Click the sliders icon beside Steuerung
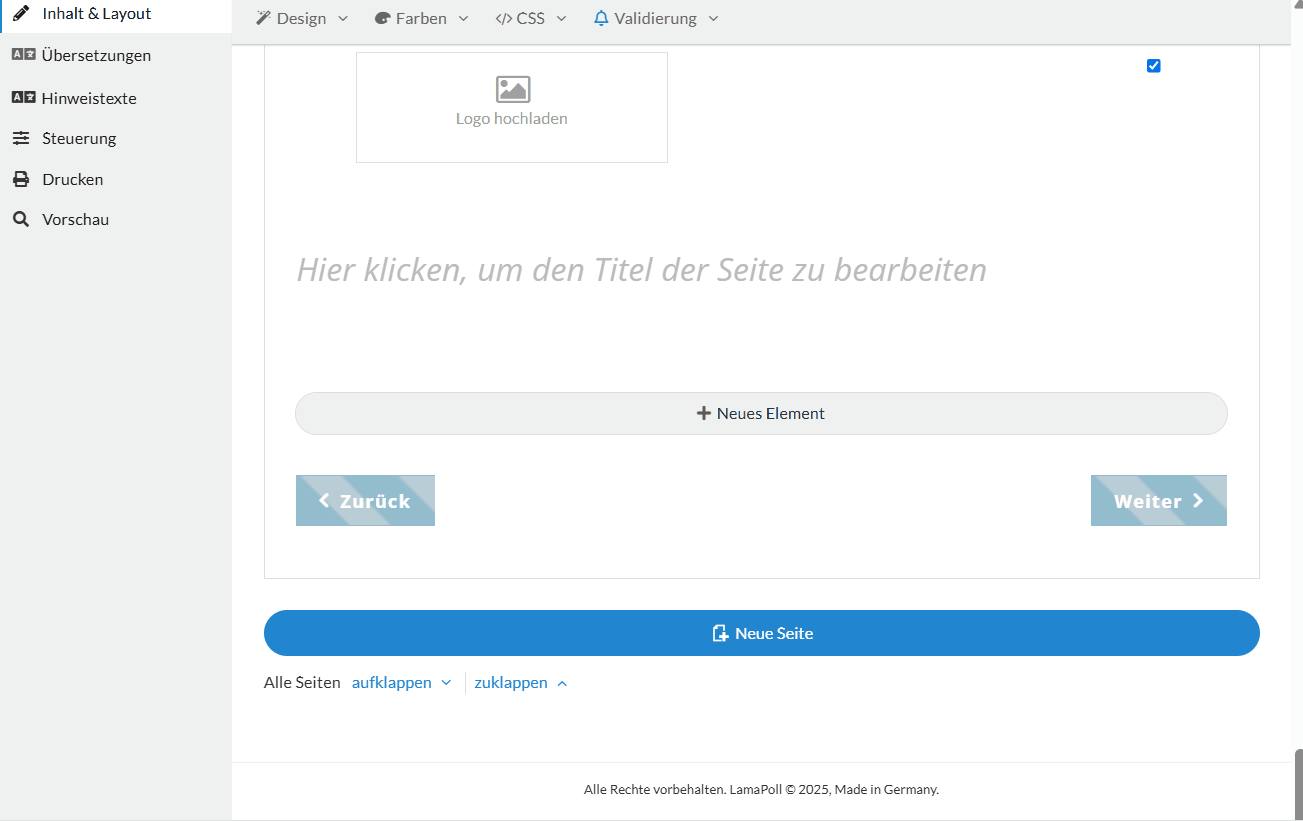Screen dimensions: 1303x821 (21, 138)
